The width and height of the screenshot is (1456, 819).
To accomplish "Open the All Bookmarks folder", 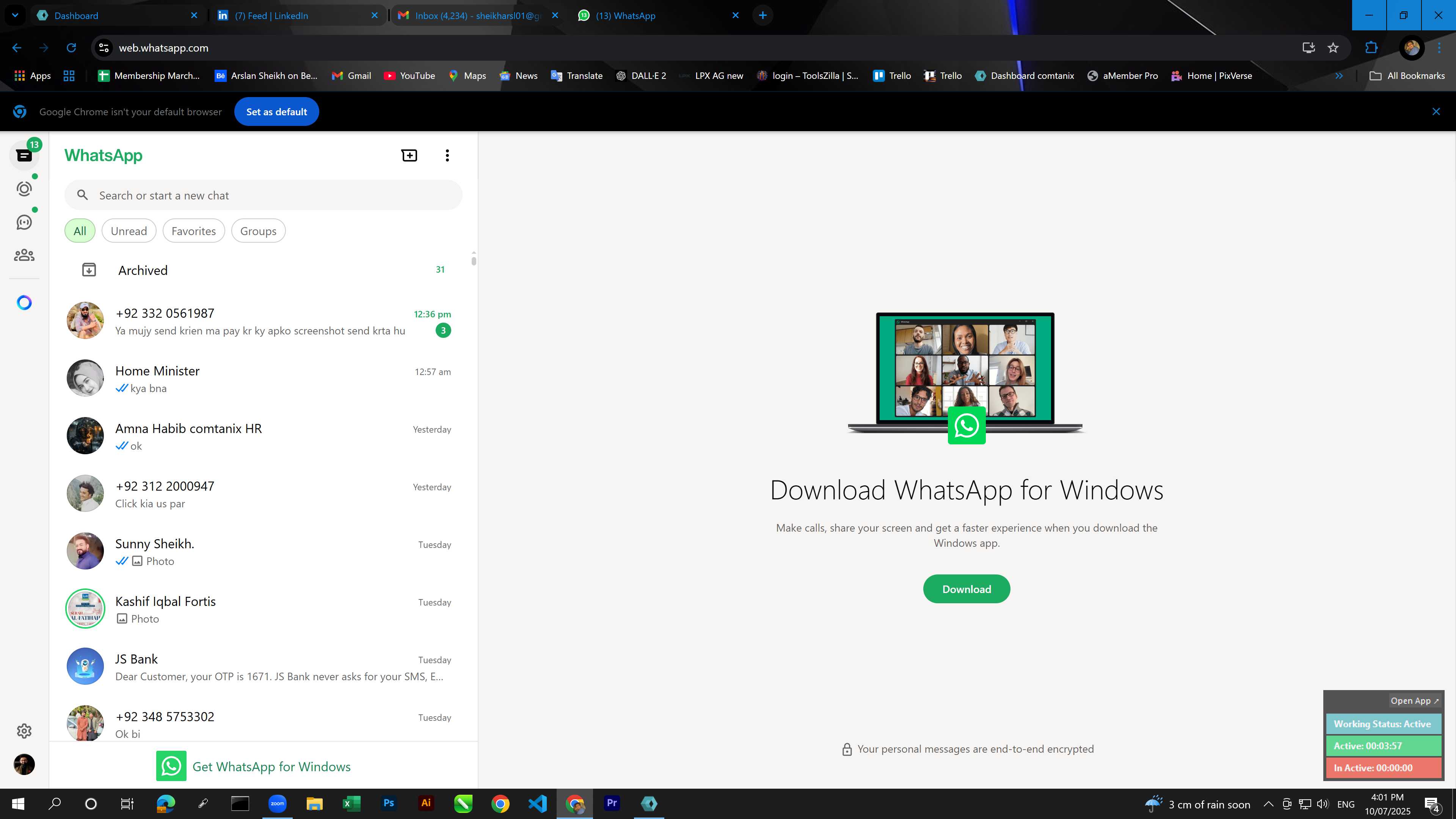I will (1407, 76).
